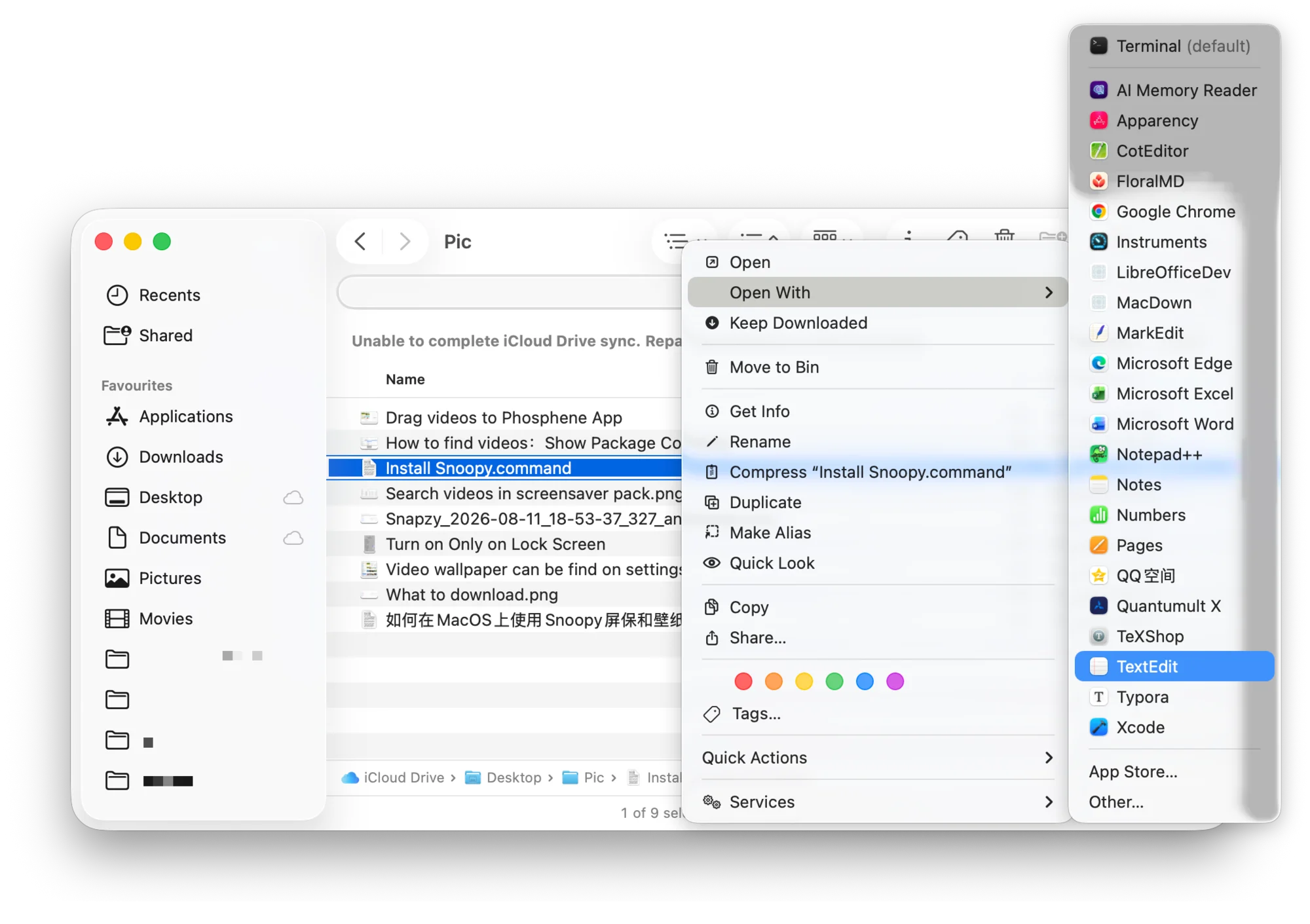This screenshot has width=1310, height=924.
Task: Click Open in context menu
Action: tap(878, 262)
